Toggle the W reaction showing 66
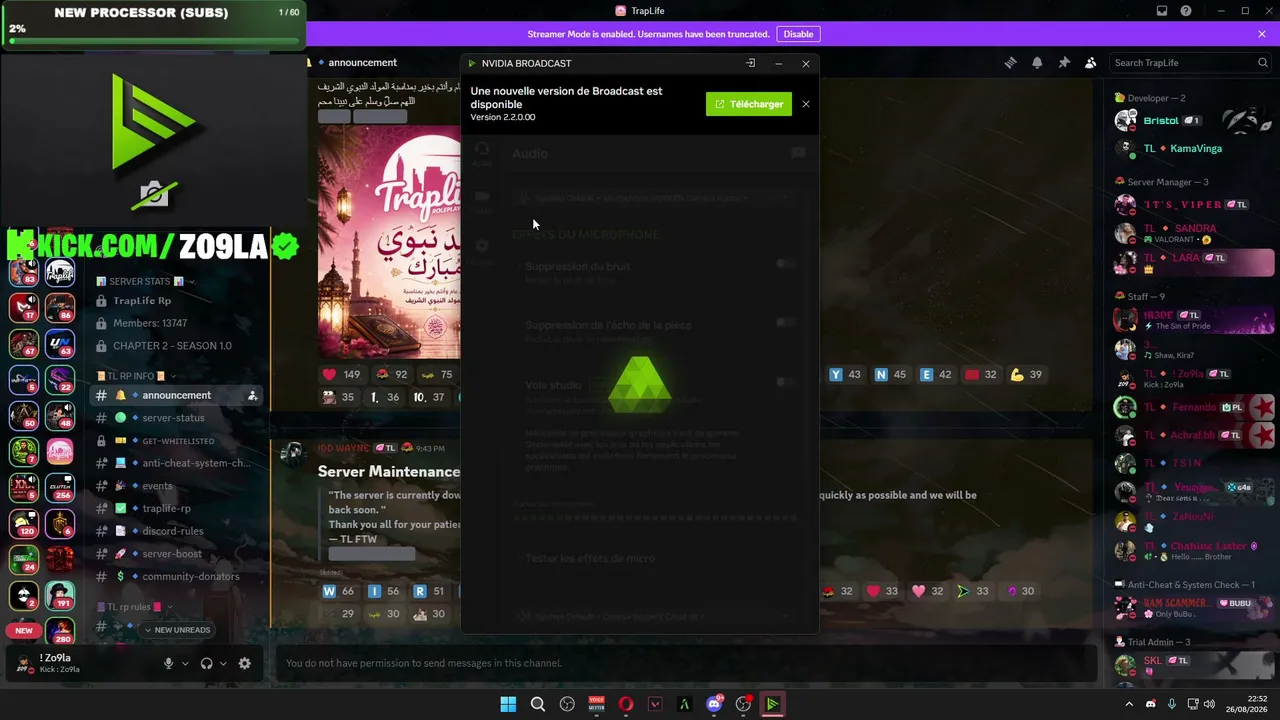Viewport: 1280px width, 720px height. click(339, 591)
